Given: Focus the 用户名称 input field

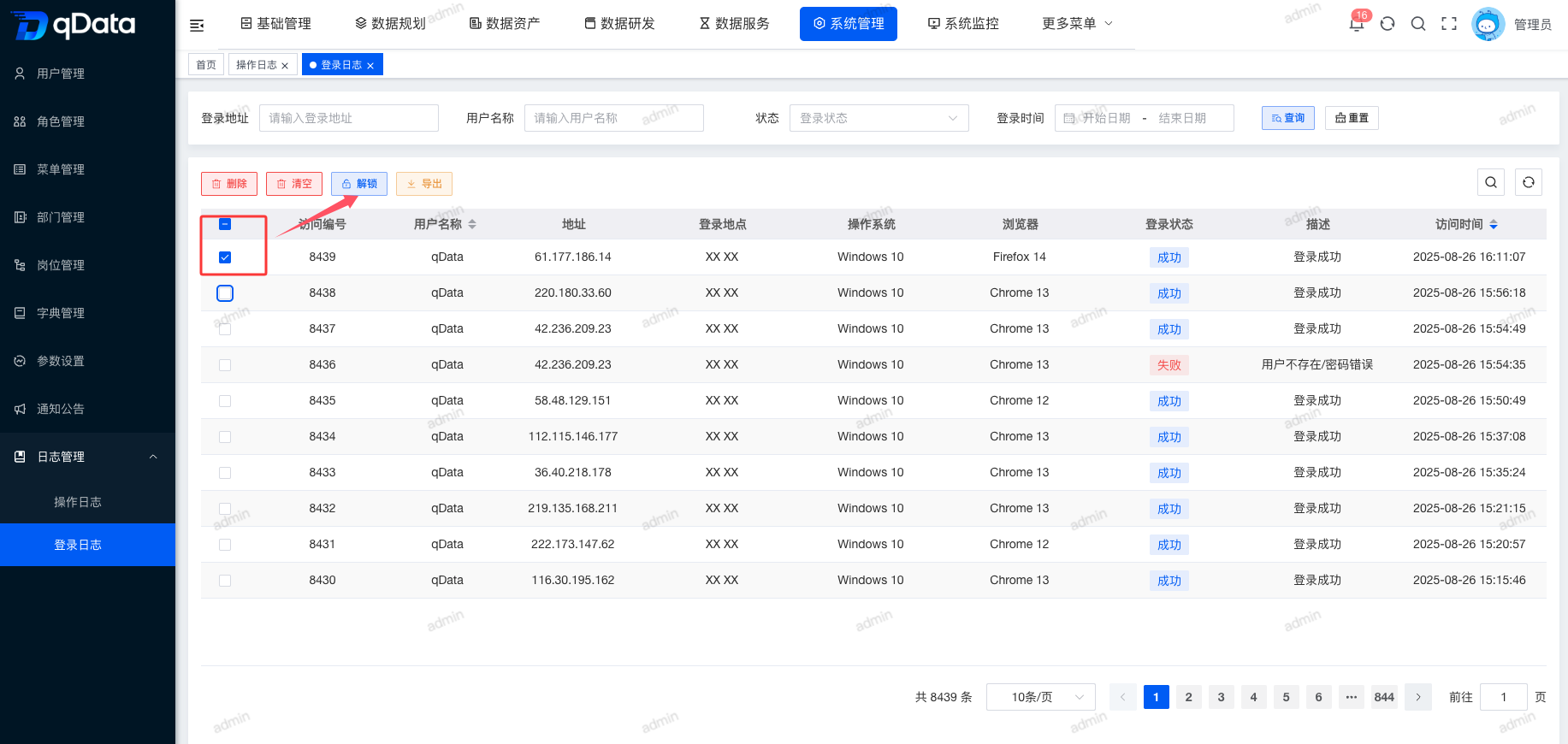Looking at the screenshot, I should (x=614, y=118).
